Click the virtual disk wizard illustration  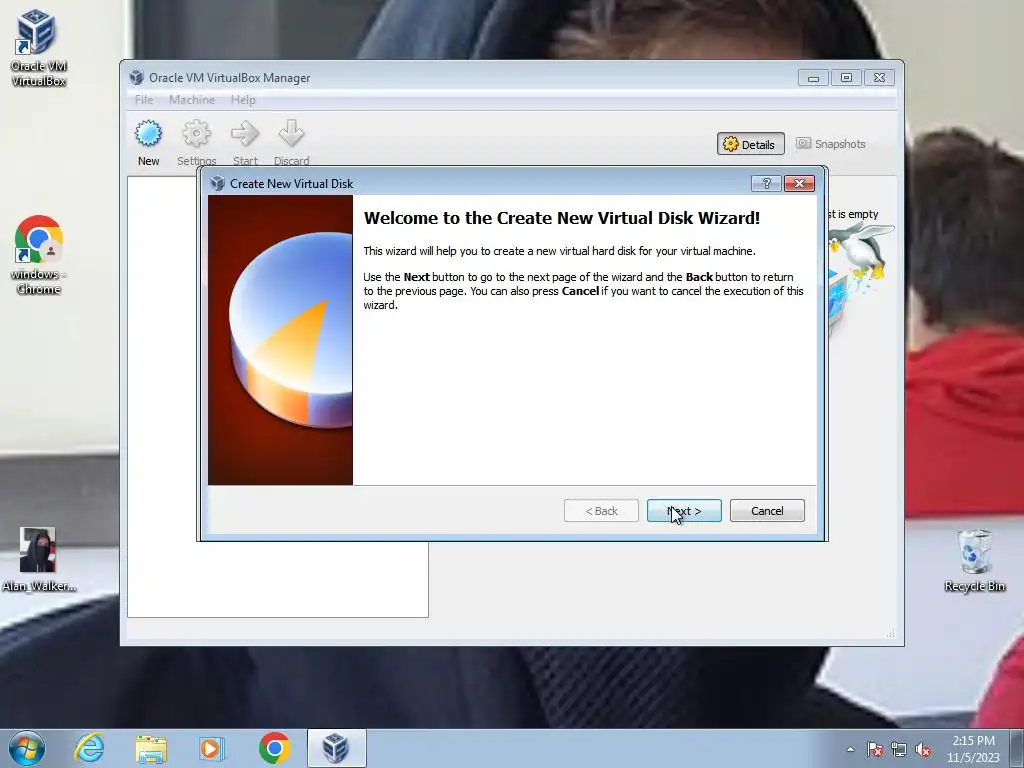280,340
